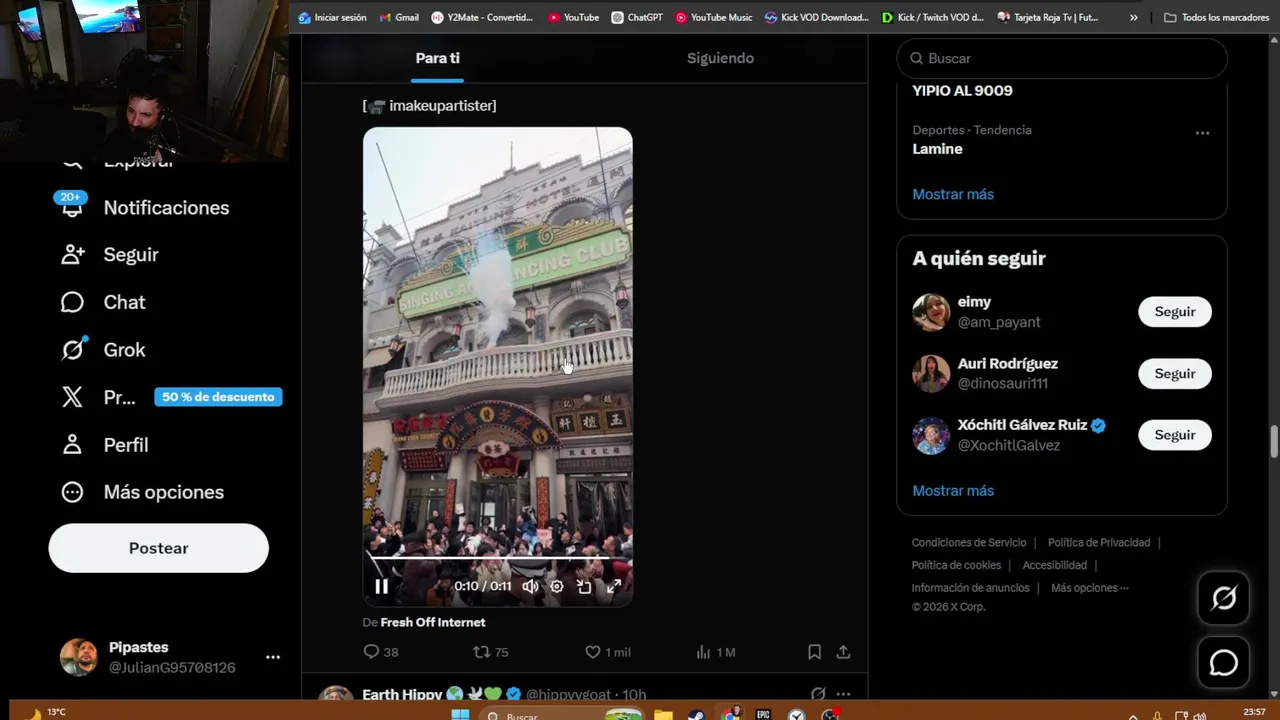Open Condiciones de Servicio link
The height and width of the screenshot is (720, 1280).
pyautogui.click(x=969, y=543)
